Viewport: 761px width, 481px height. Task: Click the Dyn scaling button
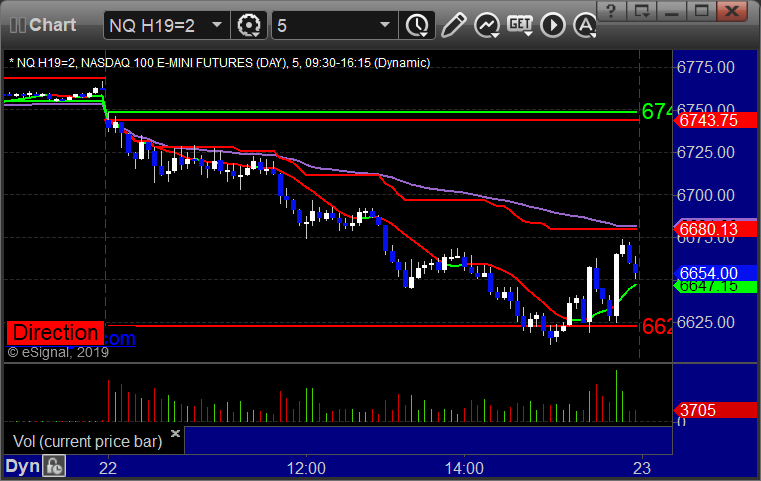[22, 466]
